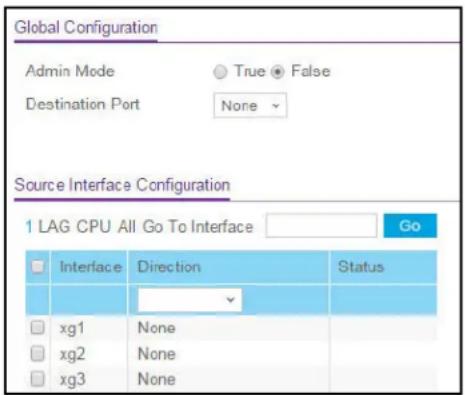This screenshot has height=395, width=465.
Task: Select the True radio button for Admin Mode
Action: 220,72
